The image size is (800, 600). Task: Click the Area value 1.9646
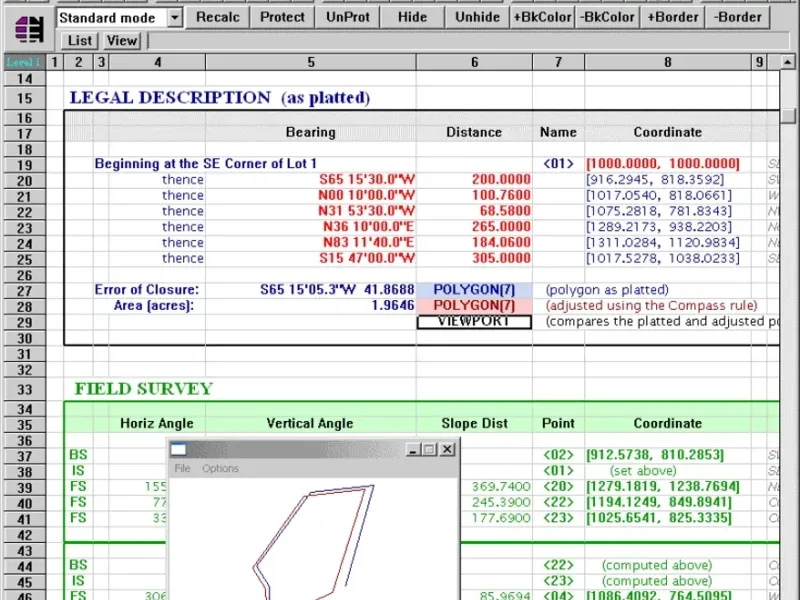[x=393, y=306]
